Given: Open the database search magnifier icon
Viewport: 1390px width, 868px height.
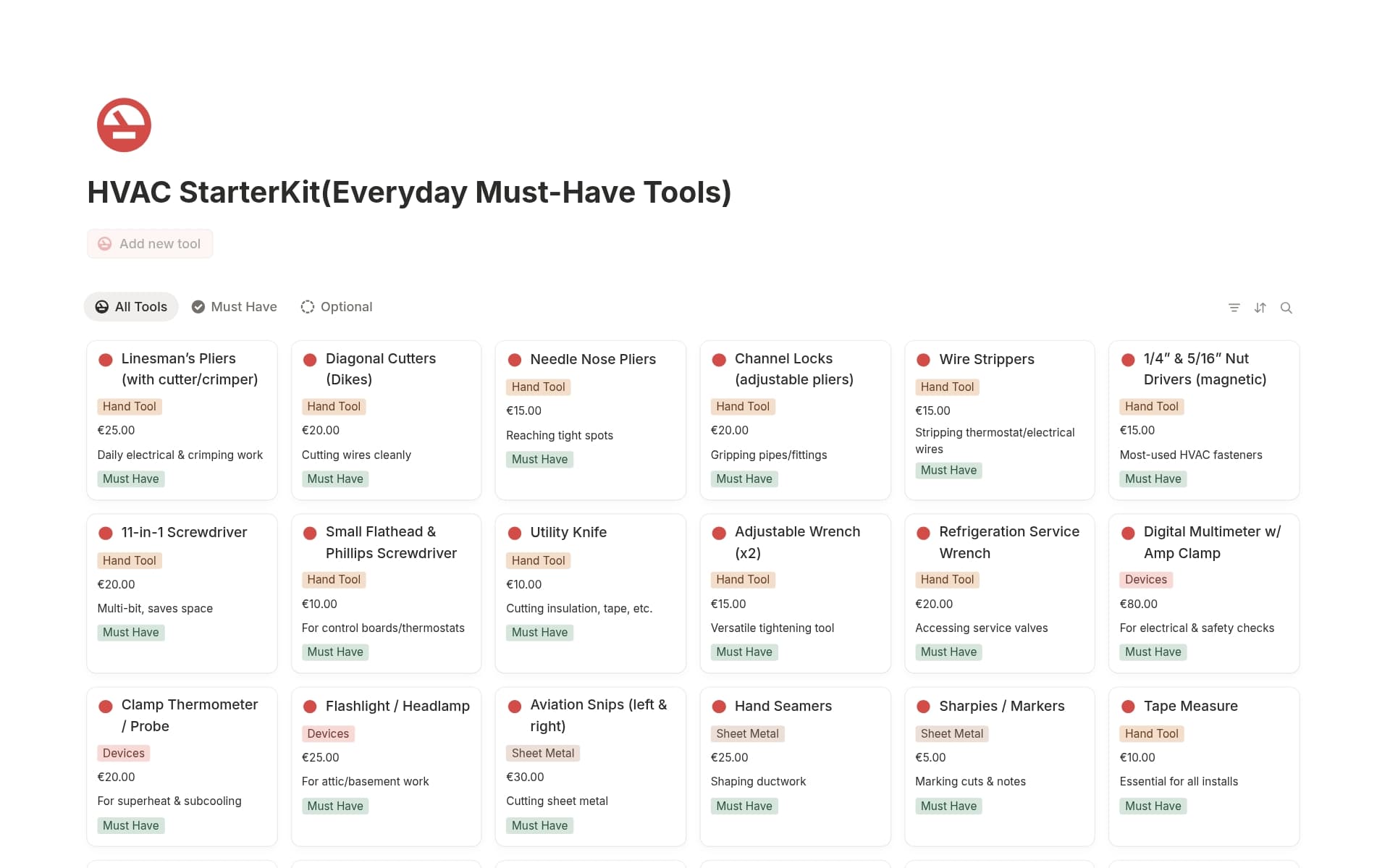Looking at the screenshot, I should click(x=1286, y=308).
